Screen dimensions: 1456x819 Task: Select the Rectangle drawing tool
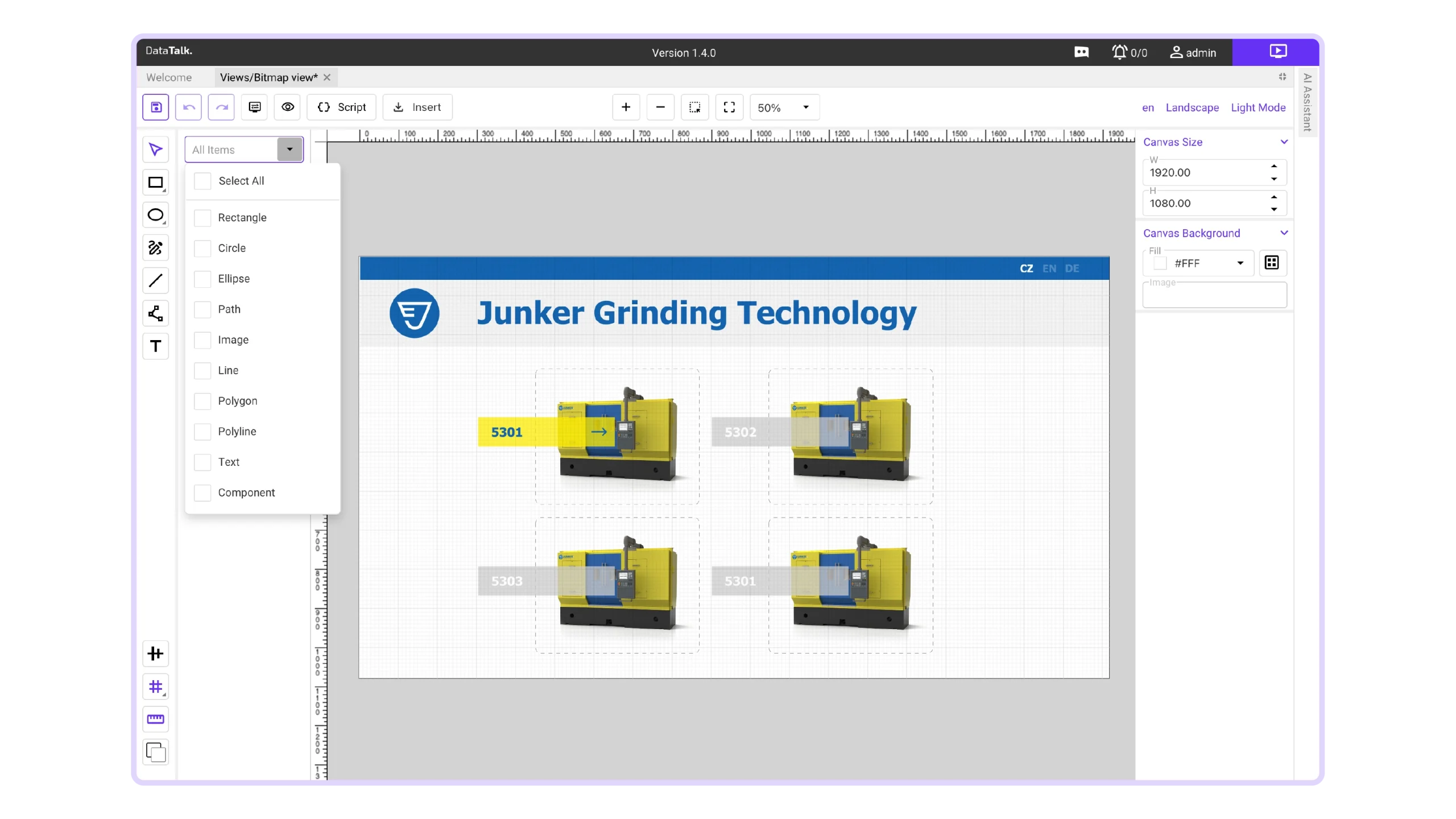(155, 183)
